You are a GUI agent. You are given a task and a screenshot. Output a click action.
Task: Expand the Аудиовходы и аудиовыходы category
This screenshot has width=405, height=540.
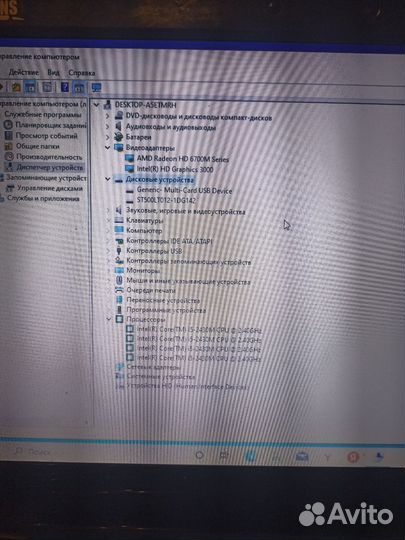tap(107, 126)
